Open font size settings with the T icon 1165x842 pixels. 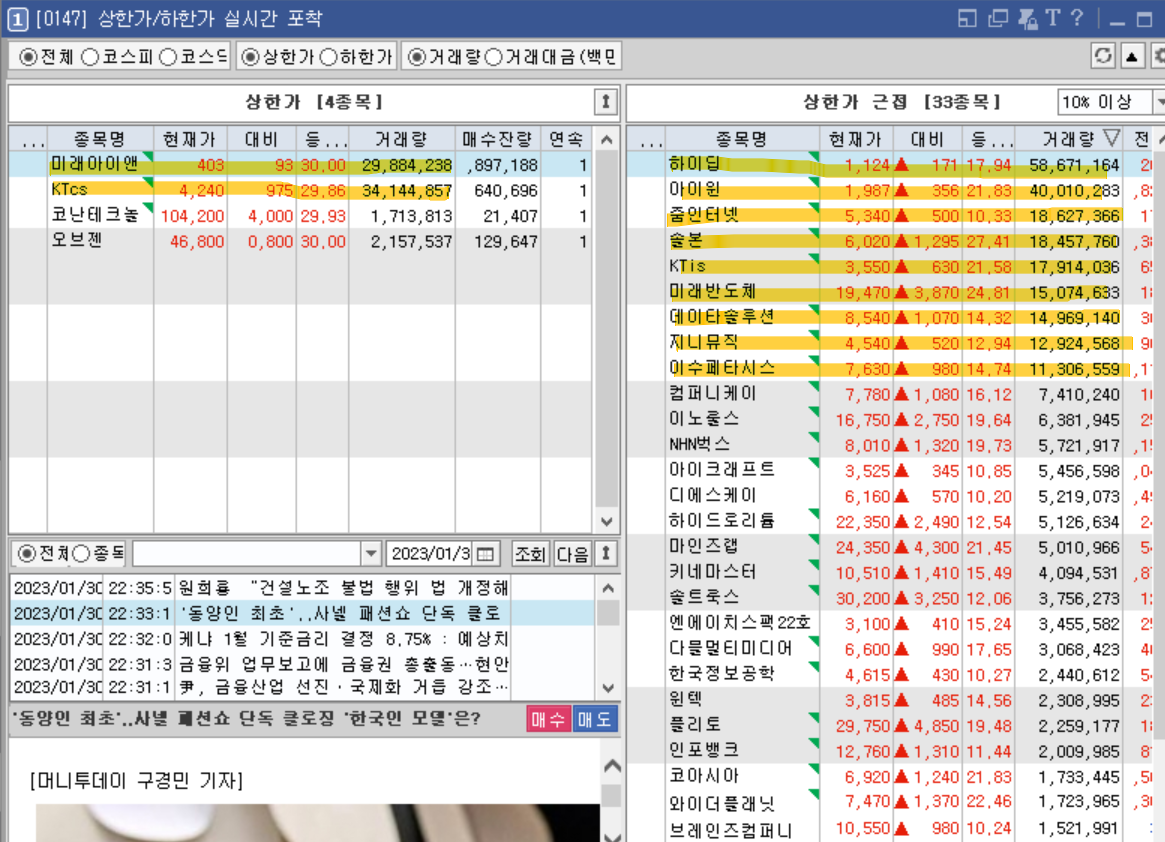click(x=1052, y=18)
